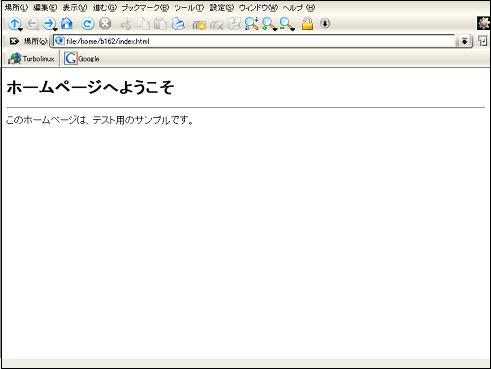Click the Up navigation arrow icon
This screenshot has width=491, height=369.
point(14,23)
